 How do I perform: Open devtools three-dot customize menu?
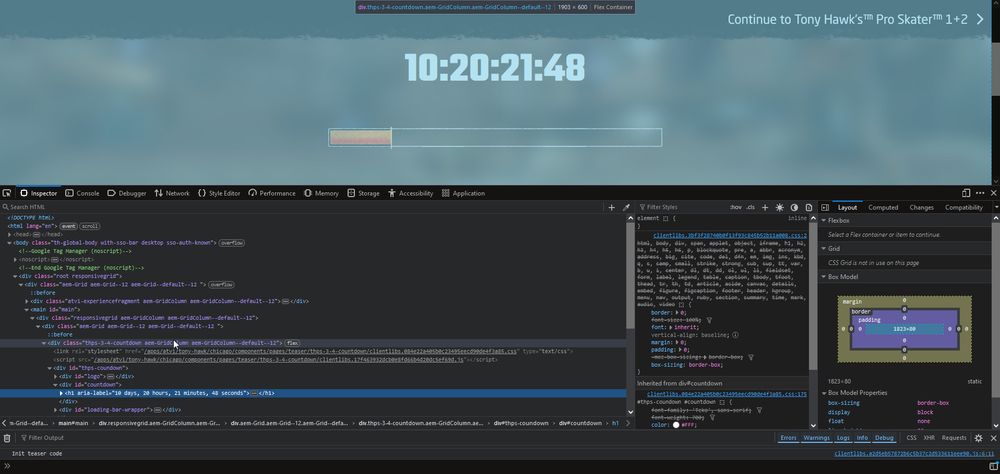coord(980,193)
